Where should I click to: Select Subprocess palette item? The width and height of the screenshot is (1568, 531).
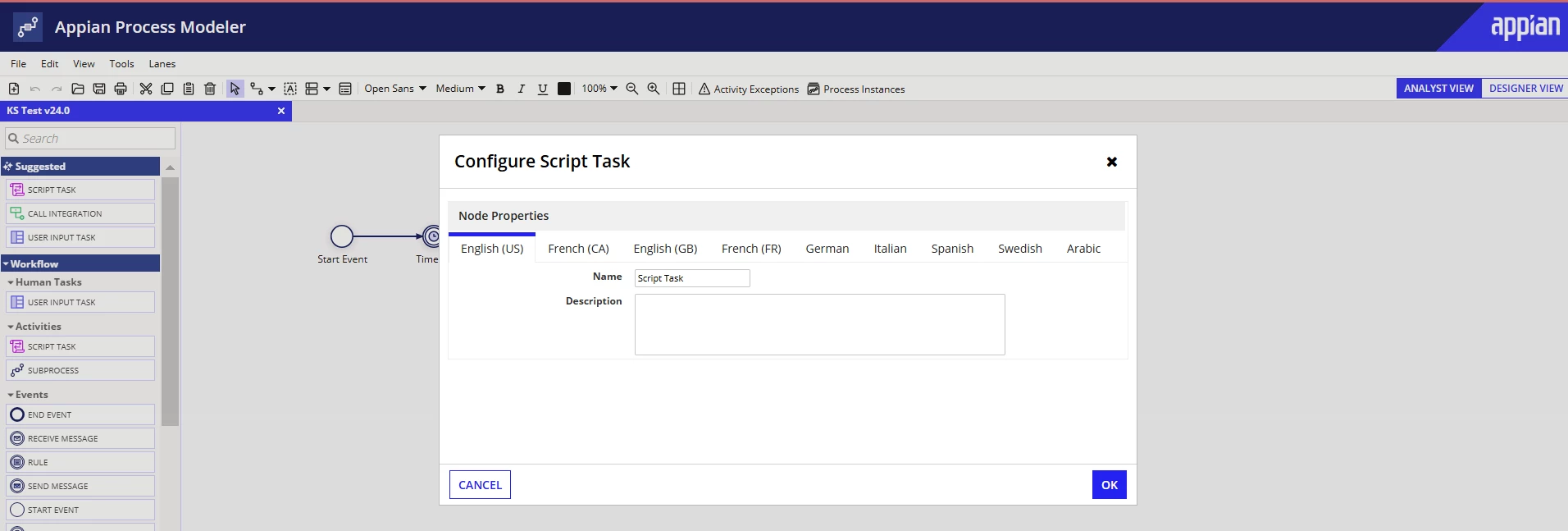(x=80, y=370)
